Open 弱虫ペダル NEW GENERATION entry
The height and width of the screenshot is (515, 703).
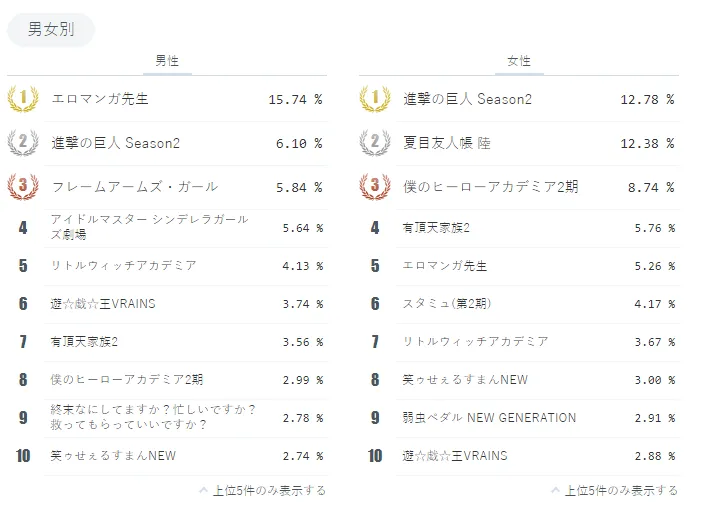pos(489,418)
